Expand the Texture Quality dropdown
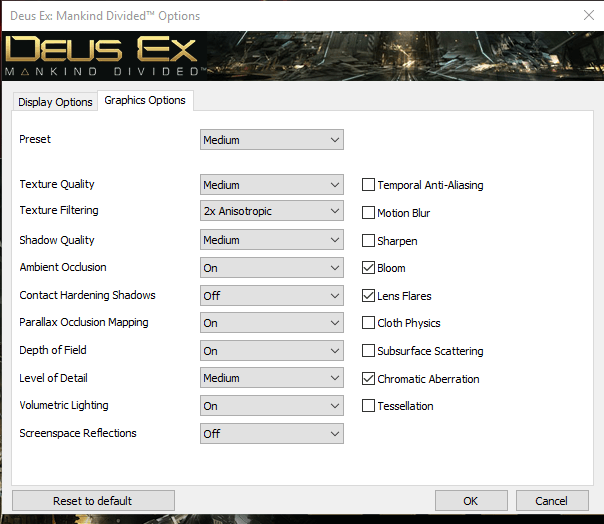 tap(272, 185)
